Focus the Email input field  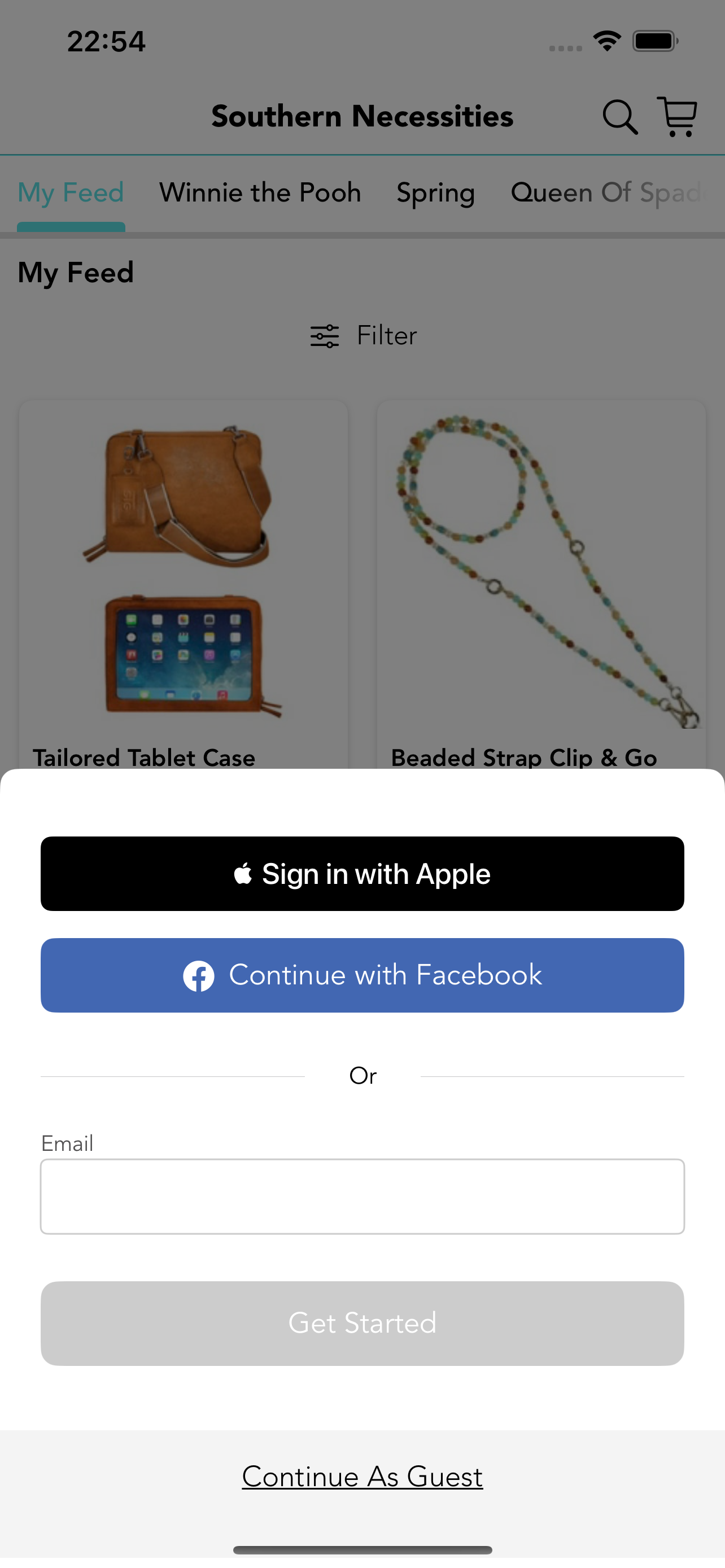click(x=362, y=1196)
